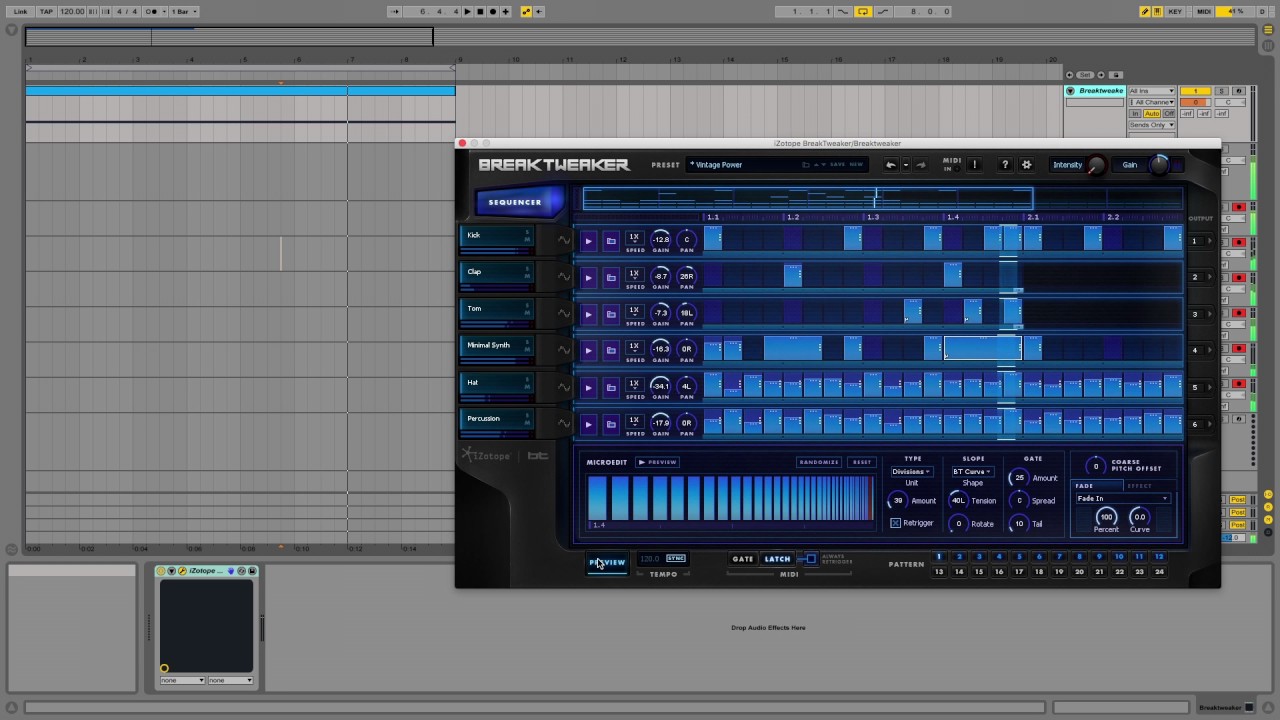Play the Tom track

(588, 314)
